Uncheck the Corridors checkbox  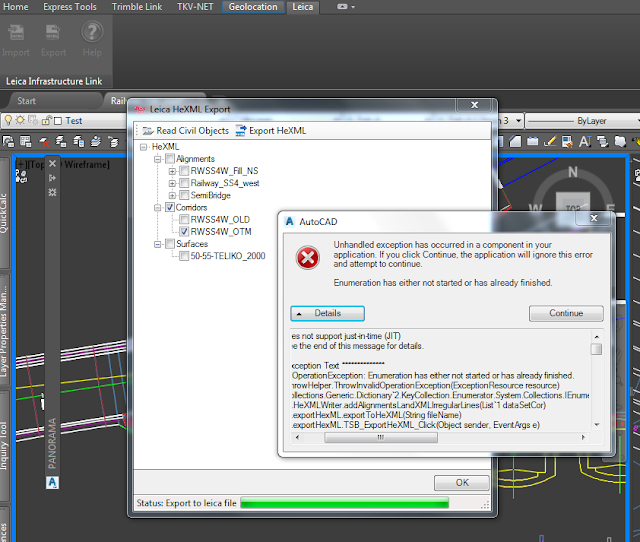[x=170, y=207]
